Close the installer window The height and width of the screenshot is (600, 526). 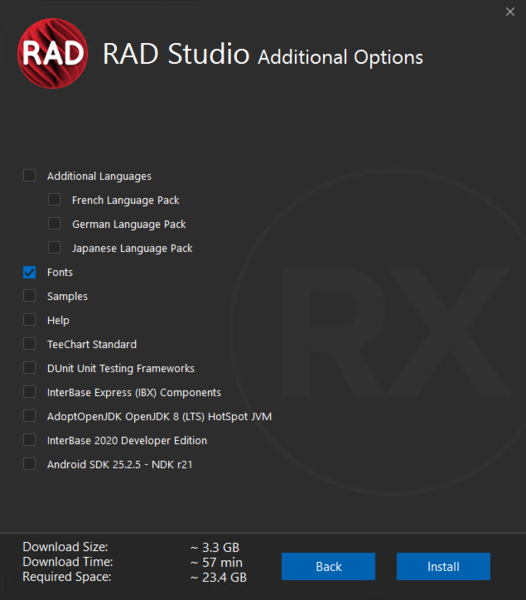pyautogui.click(x=510, y=12)
